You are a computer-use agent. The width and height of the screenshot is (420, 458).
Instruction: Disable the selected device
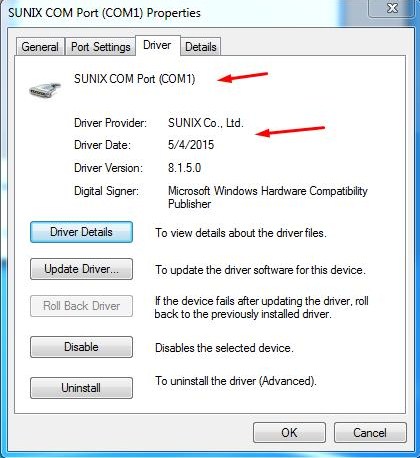(81, 347)
